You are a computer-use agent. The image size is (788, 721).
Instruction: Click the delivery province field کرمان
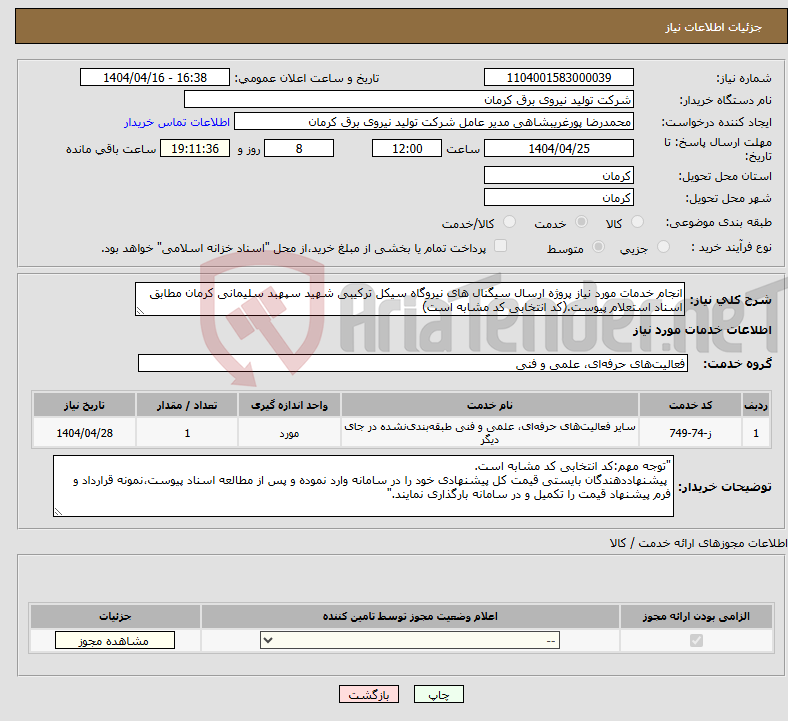pyautogui.click(x=558, y=175)
